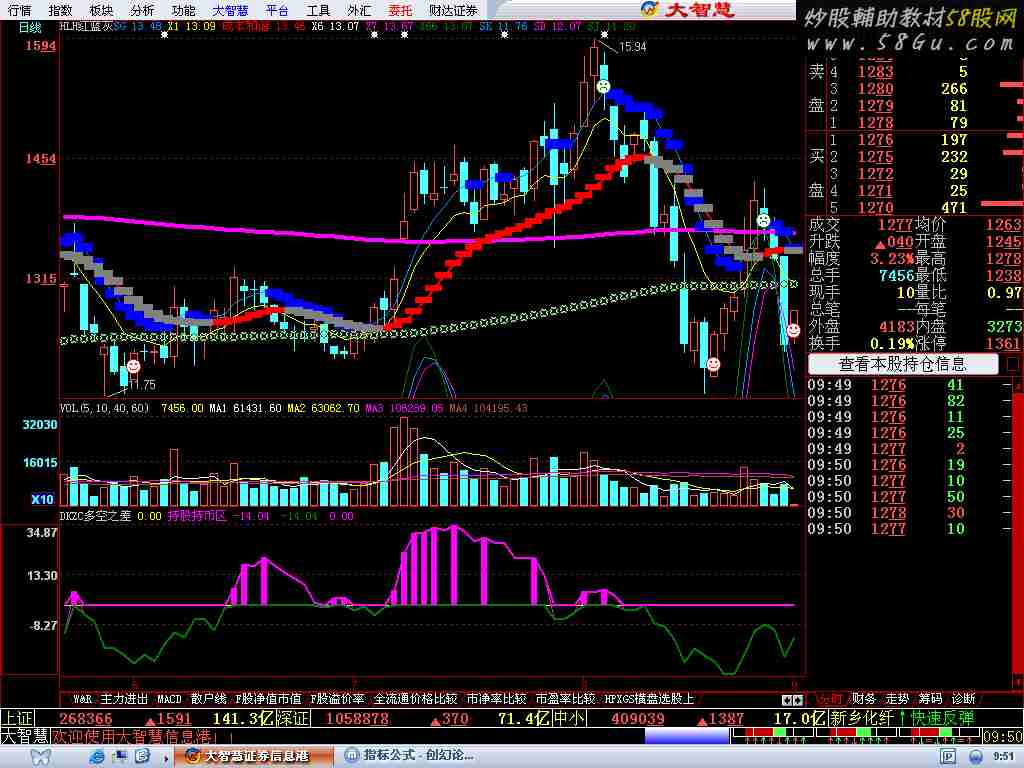Click sell level 1 price 1278
Viewport: 1024px width, 768px height.
[875, 123]
